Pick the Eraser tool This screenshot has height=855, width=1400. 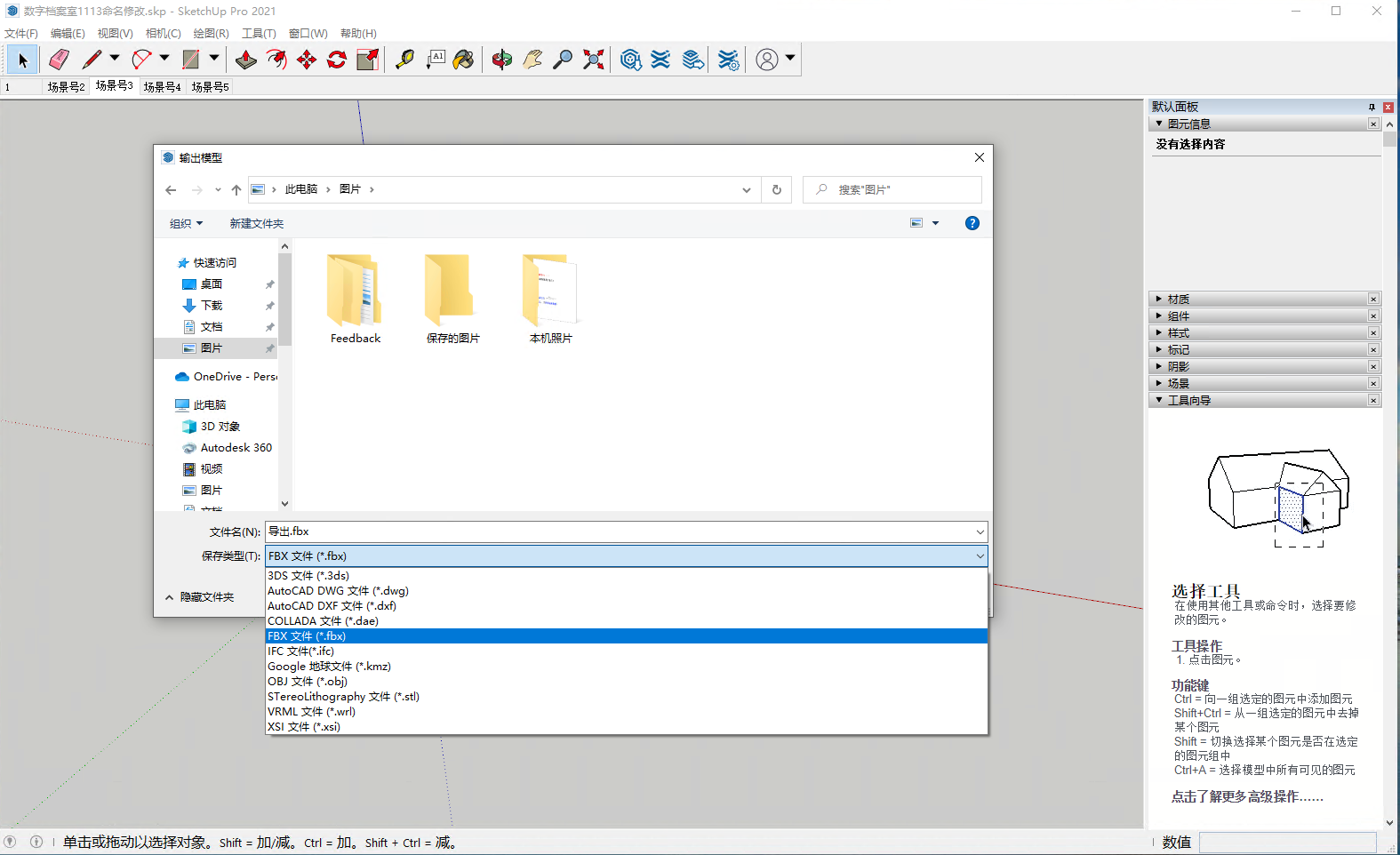coord(59,60)
